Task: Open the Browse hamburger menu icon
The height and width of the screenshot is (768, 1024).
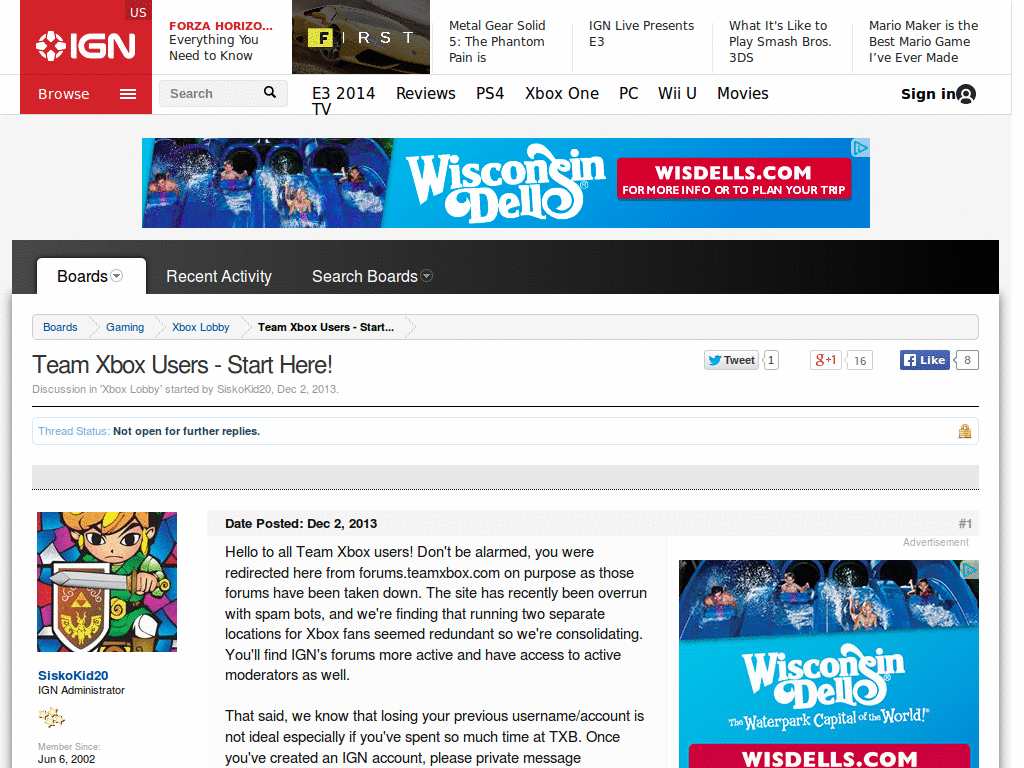Action: [x=128, y=94]
